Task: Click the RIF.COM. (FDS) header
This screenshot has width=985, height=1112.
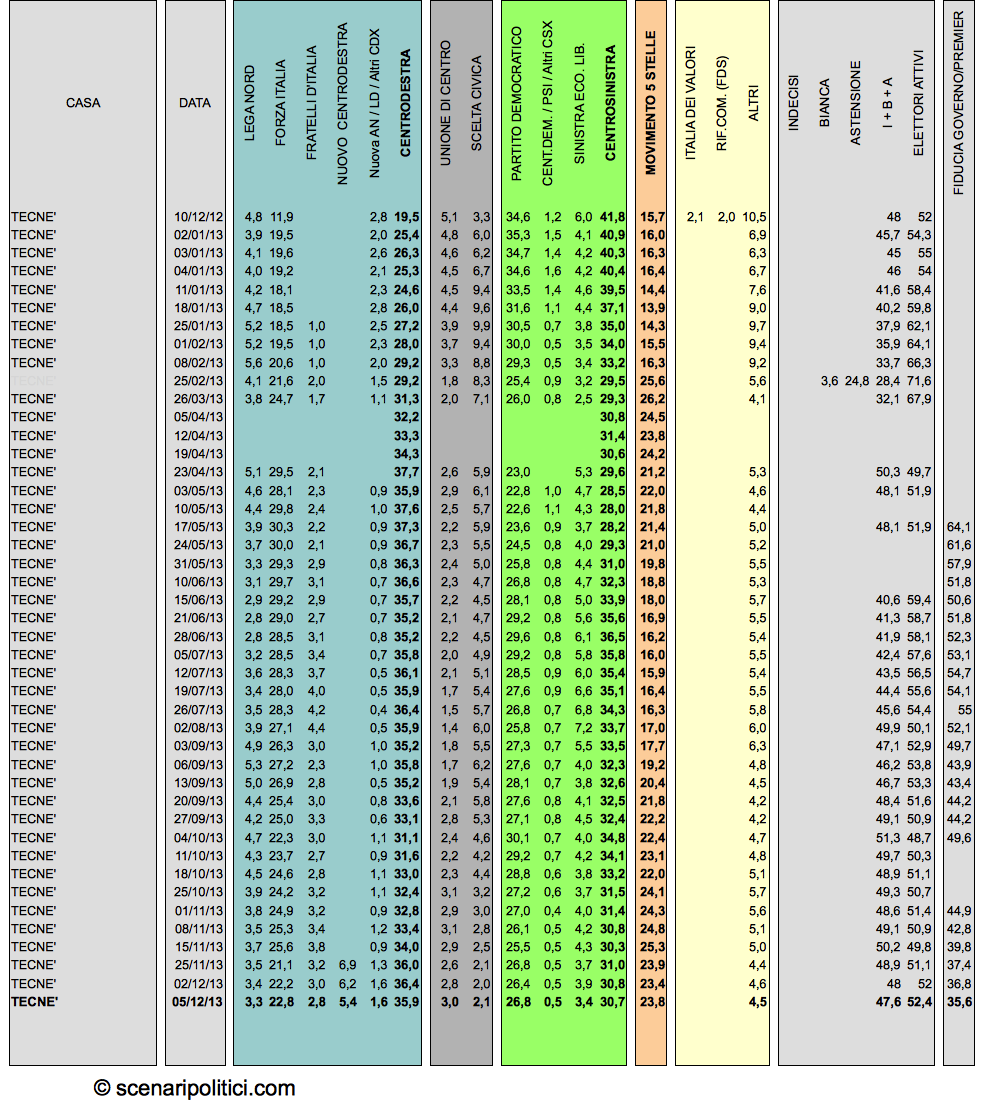Action: 722,104
